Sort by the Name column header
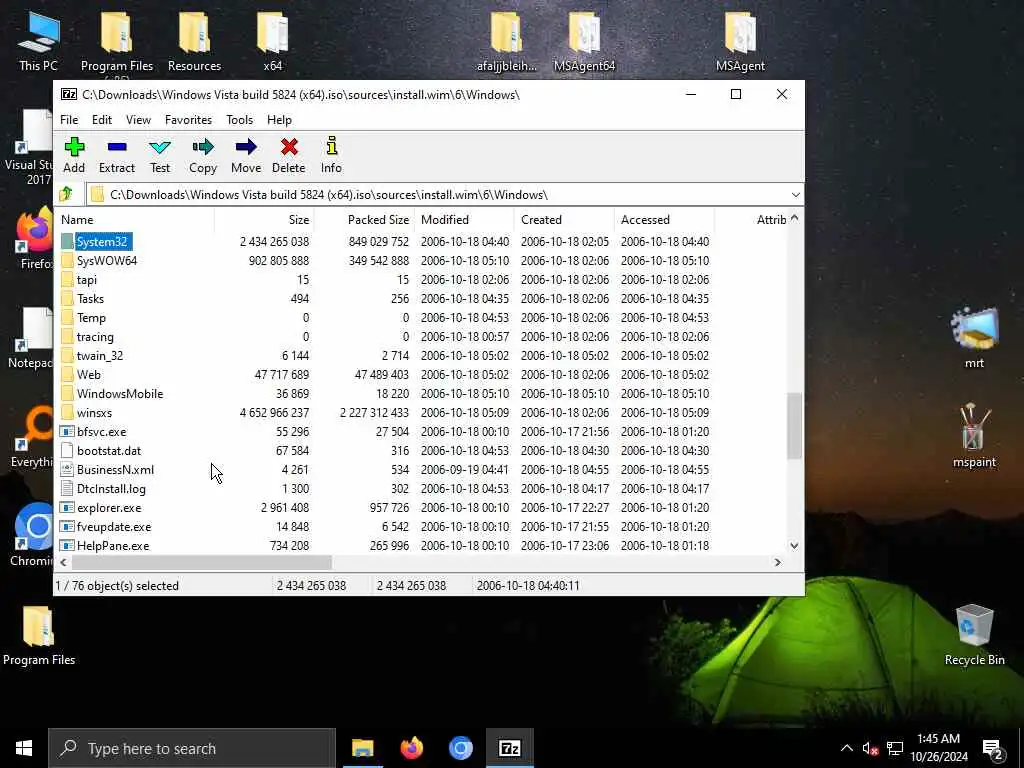1024x768 pixels. point(136,219)
